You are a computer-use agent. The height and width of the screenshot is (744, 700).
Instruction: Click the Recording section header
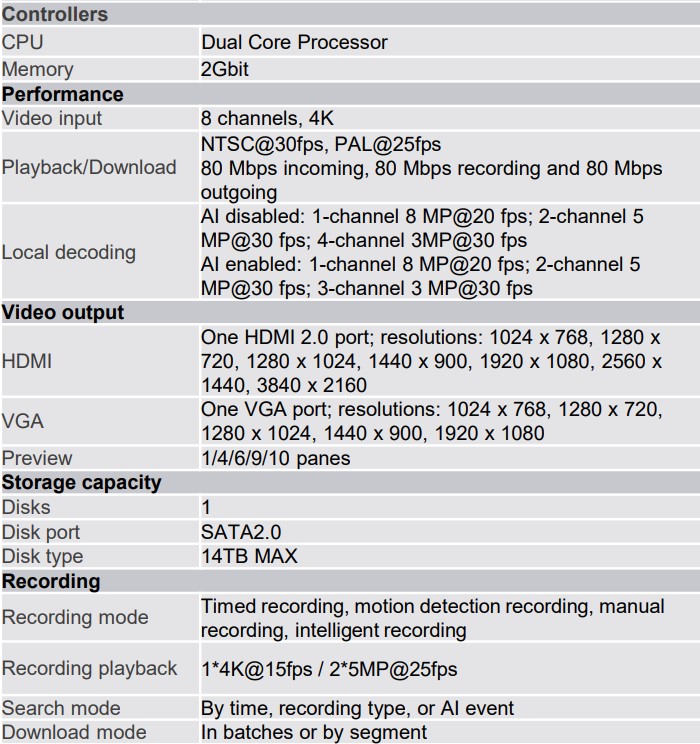(51, 581)
